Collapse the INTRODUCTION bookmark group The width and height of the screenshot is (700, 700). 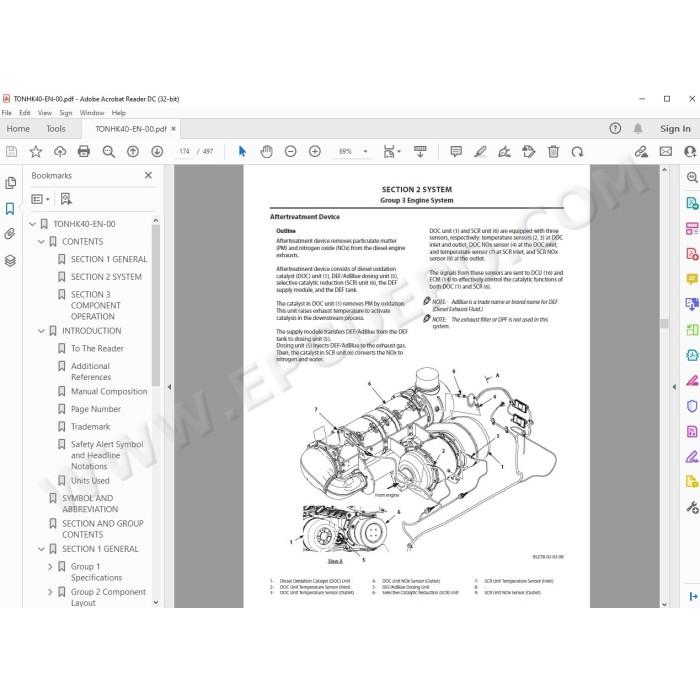[41, 331]
